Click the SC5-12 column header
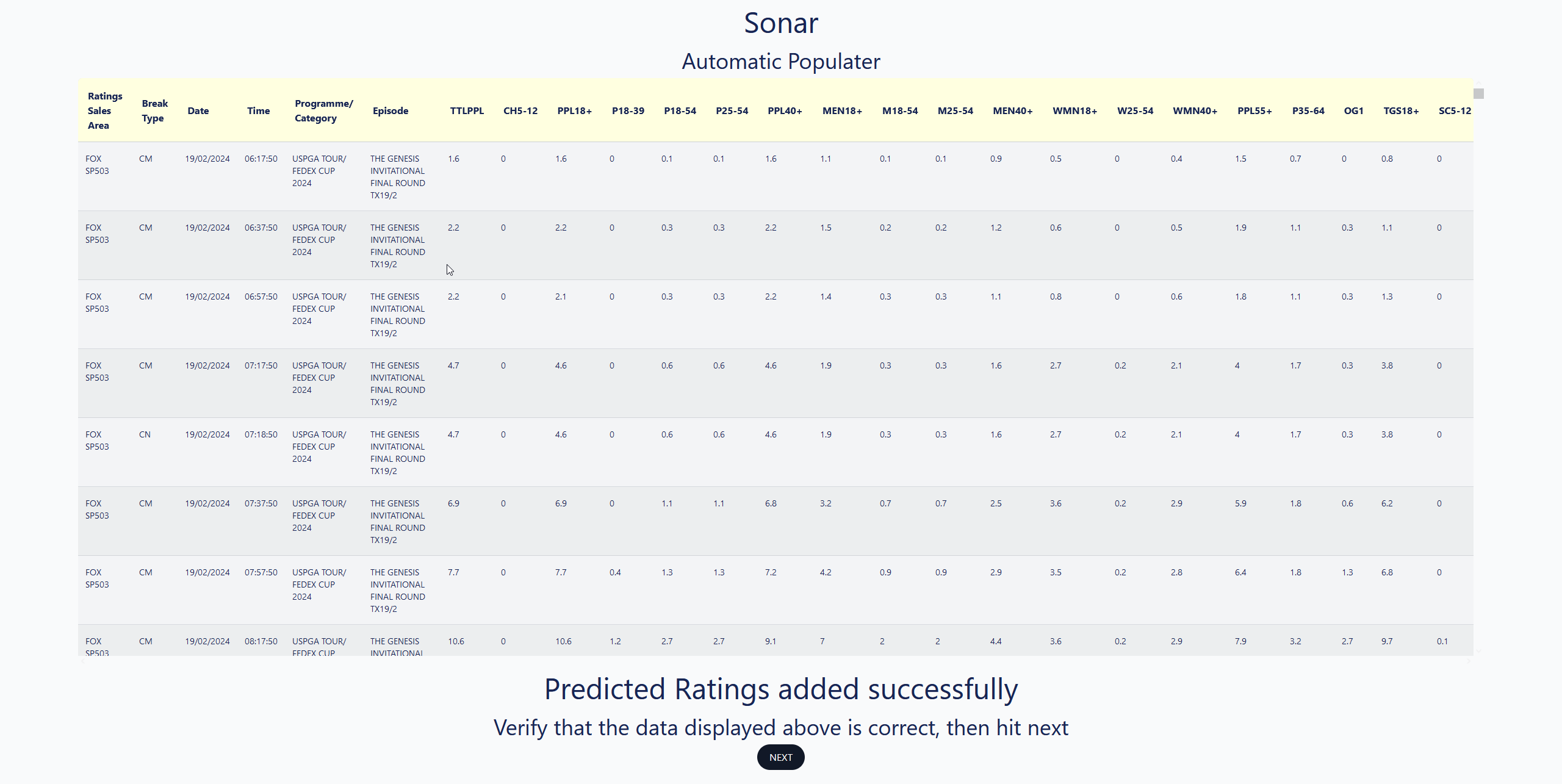1562x784 pixels. point(1455,111)
